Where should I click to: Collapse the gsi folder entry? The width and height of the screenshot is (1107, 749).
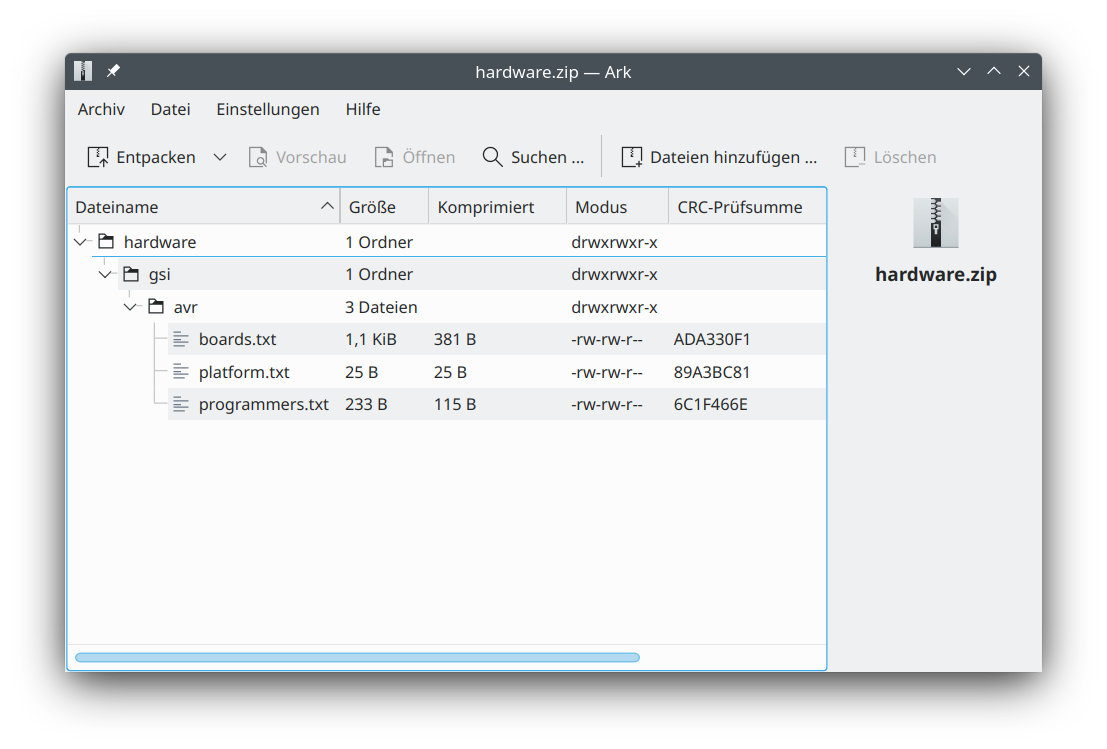[x=105, y=274]
